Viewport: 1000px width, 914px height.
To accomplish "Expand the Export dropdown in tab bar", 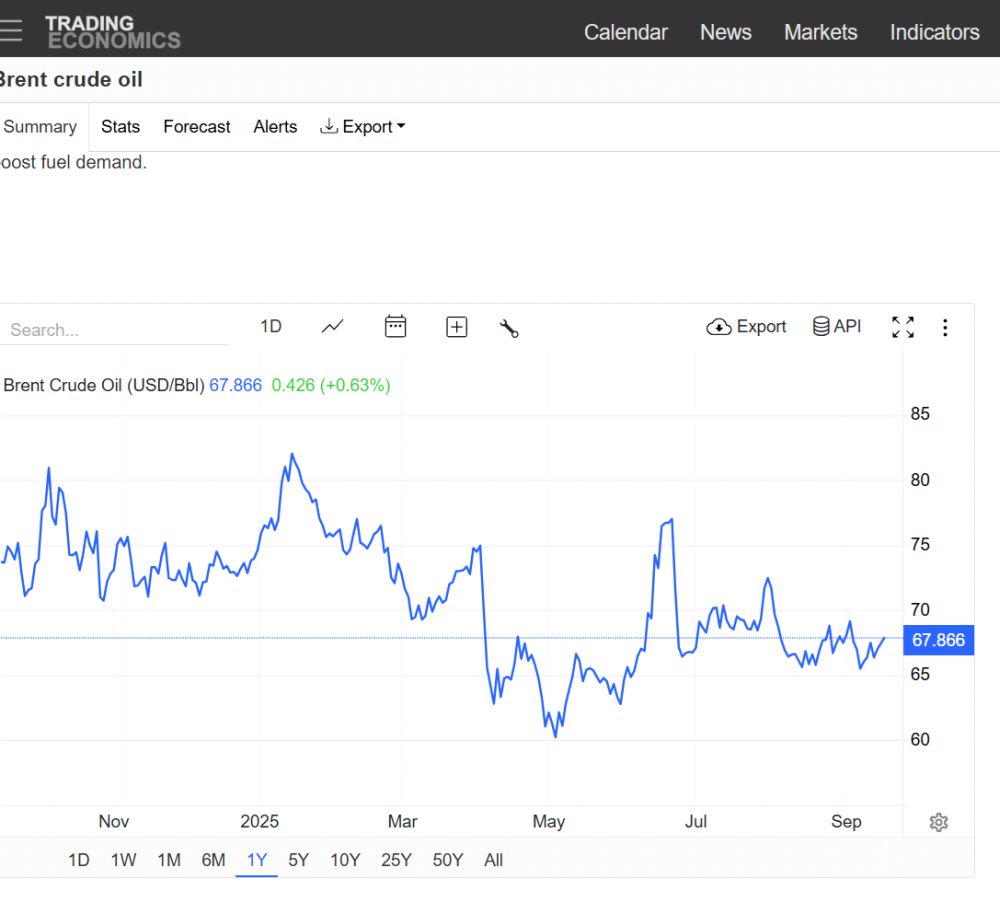I will point(363,127).
